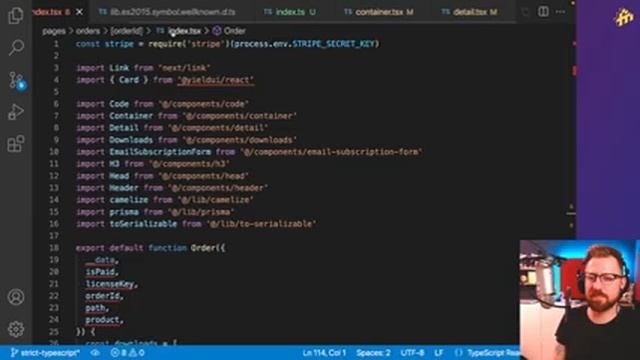Image resolution: width=640 pixels, height=360 pixels.
Task: Click 'Order' function name on line 18
Action: point(203,248)
